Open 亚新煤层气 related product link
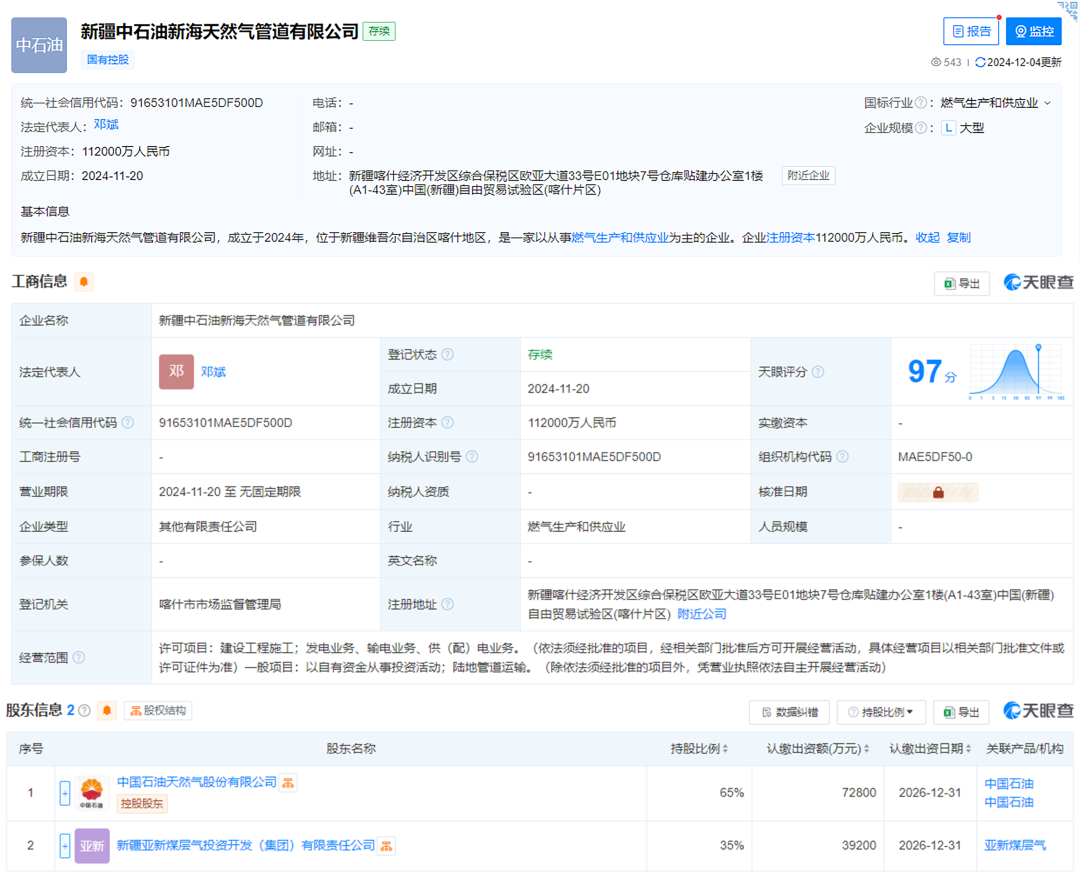Screen dimensions: 1080x875 [1015, 845]
